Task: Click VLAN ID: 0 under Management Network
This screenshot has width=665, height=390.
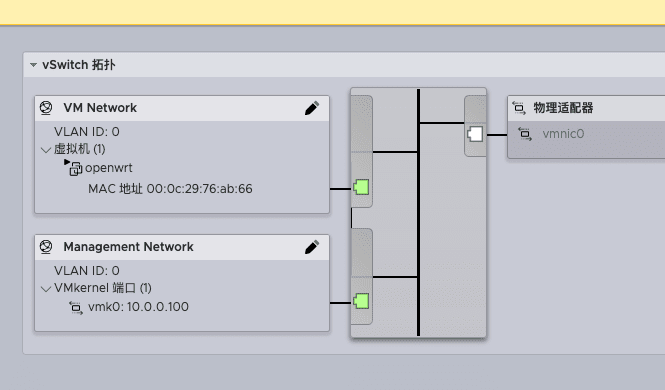Action: coord(87,271)
